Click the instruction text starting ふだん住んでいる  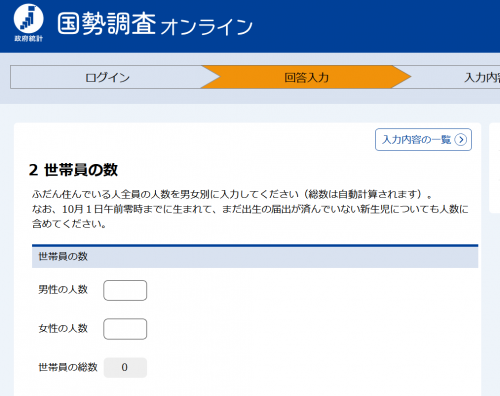coord(232,194)
